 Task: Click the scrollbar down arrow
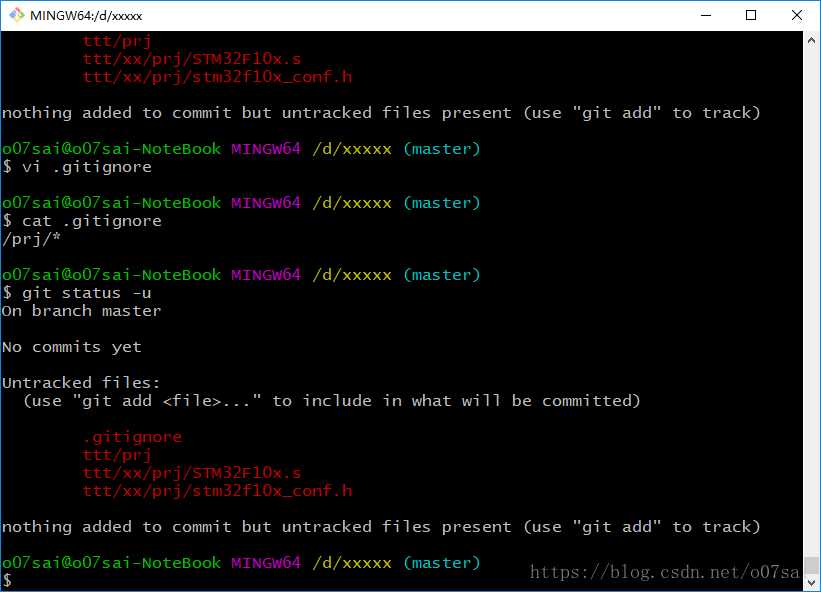pos(811,583)
